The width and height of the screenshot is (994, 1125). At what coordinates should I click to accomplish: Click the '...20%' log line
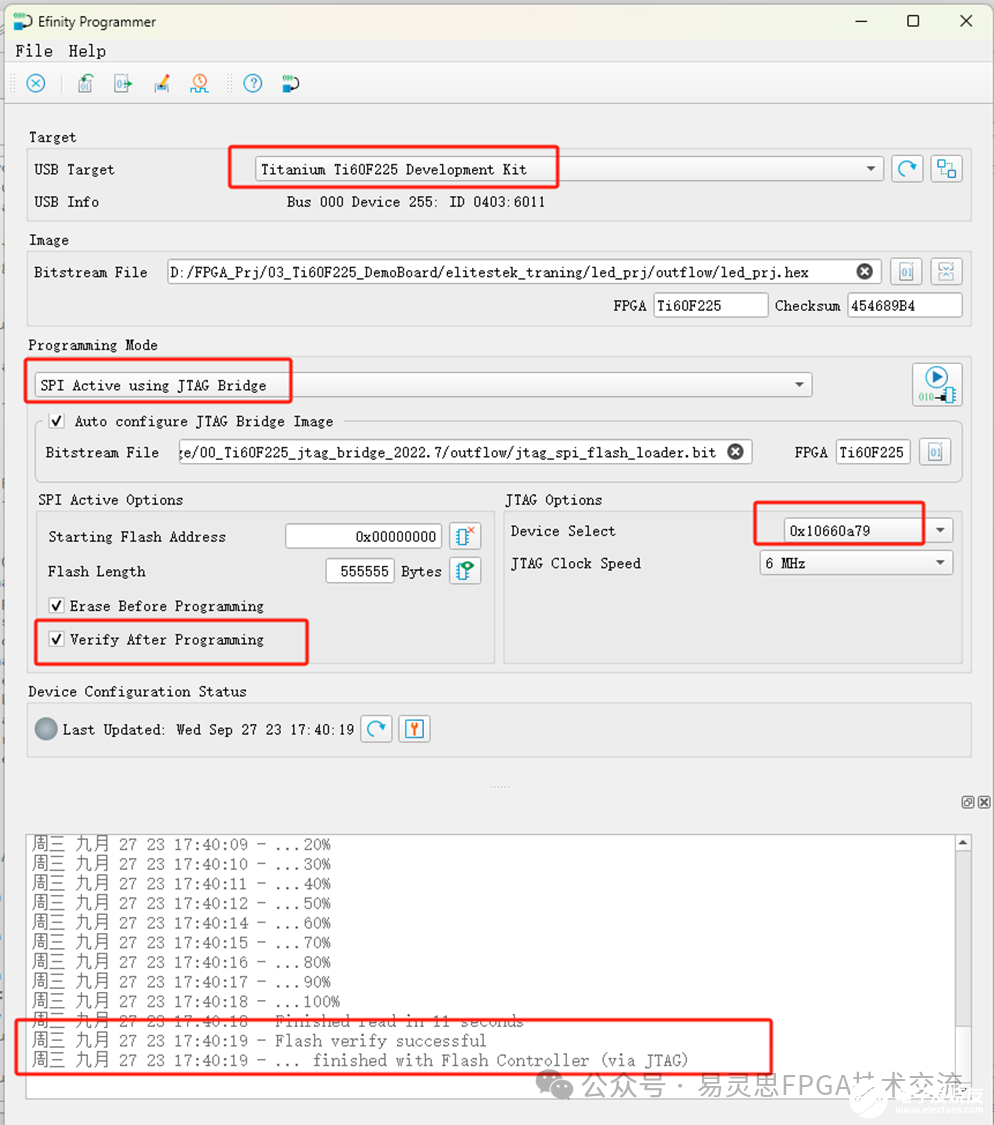182,844
